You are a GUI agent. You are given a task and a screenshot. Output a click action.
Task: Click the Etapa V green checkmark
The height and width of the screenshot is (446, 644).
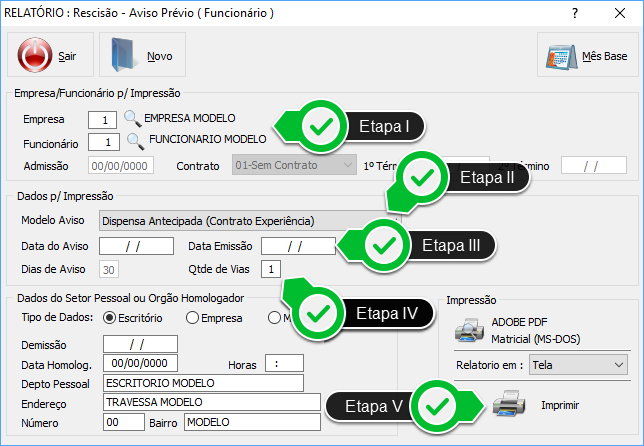(434, 407)
